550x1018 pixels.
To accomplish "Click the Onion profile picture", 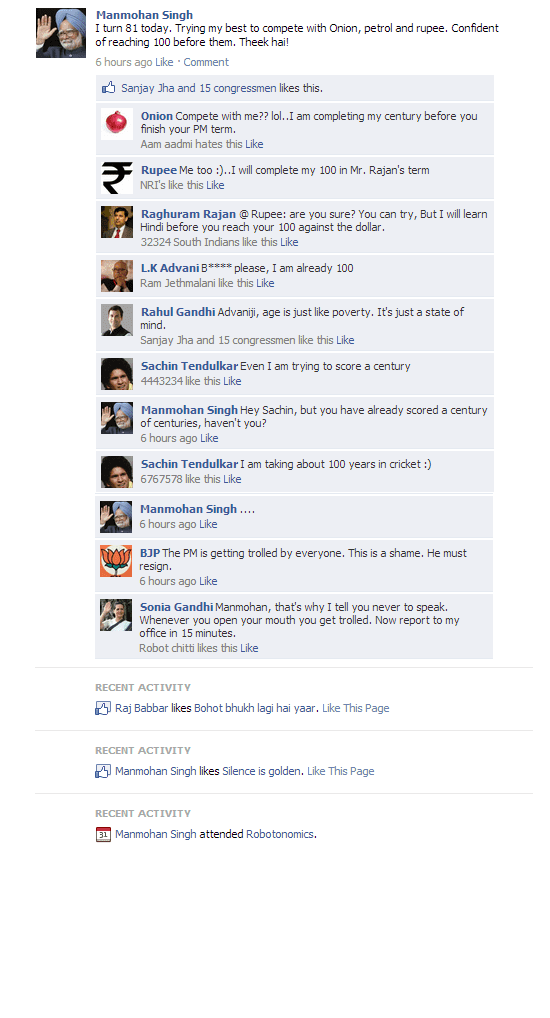I will 117,123.
